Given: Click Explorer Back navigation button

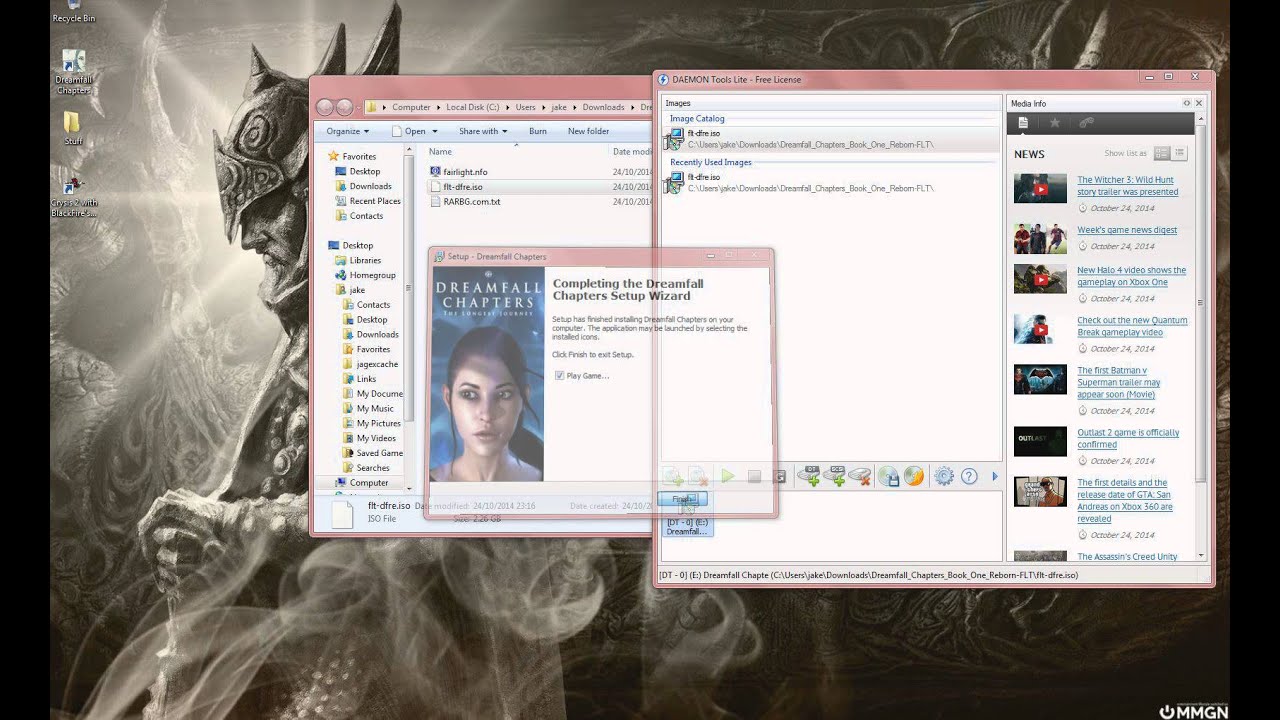Looking at the screenshot, I should (324, 107).
